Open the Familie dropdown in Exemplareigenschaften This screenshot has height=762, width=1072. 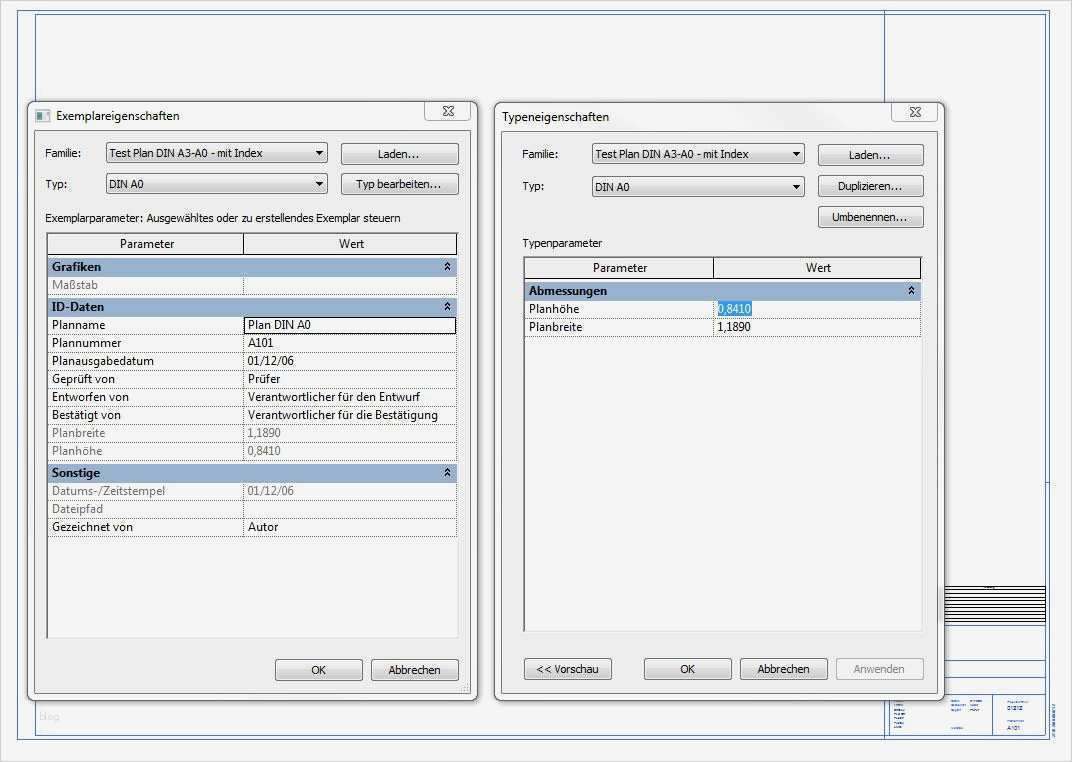(x=321, y=153)
